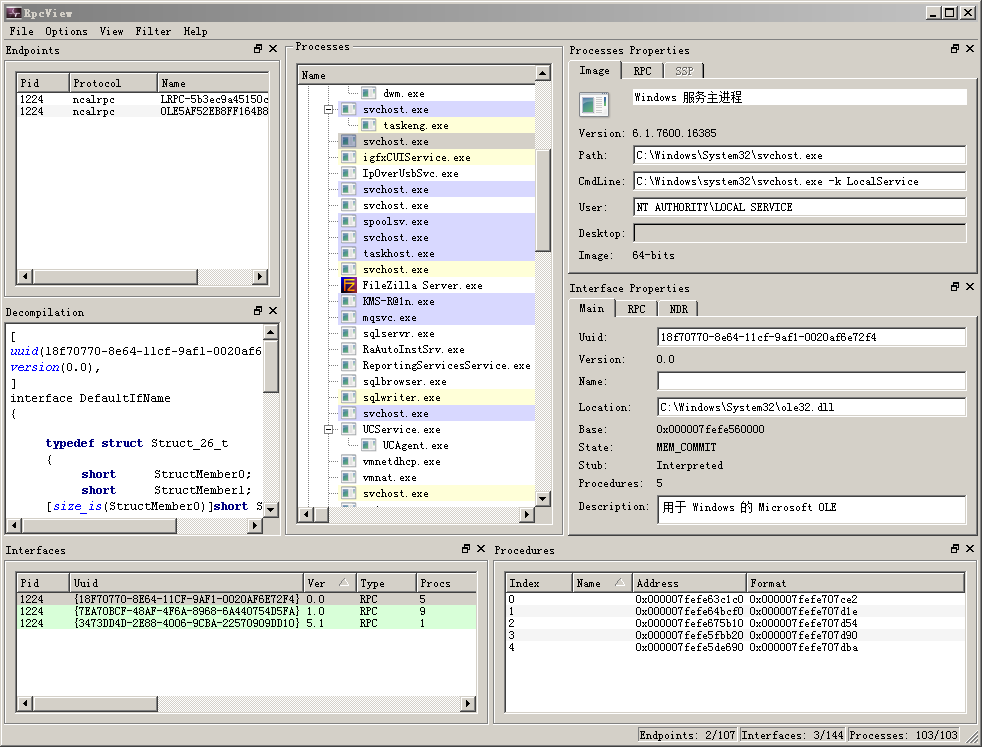This screenshot has width=982, height=747.
Task: Click the Procs column header in Interfaces
Action: tap(447, 583)
